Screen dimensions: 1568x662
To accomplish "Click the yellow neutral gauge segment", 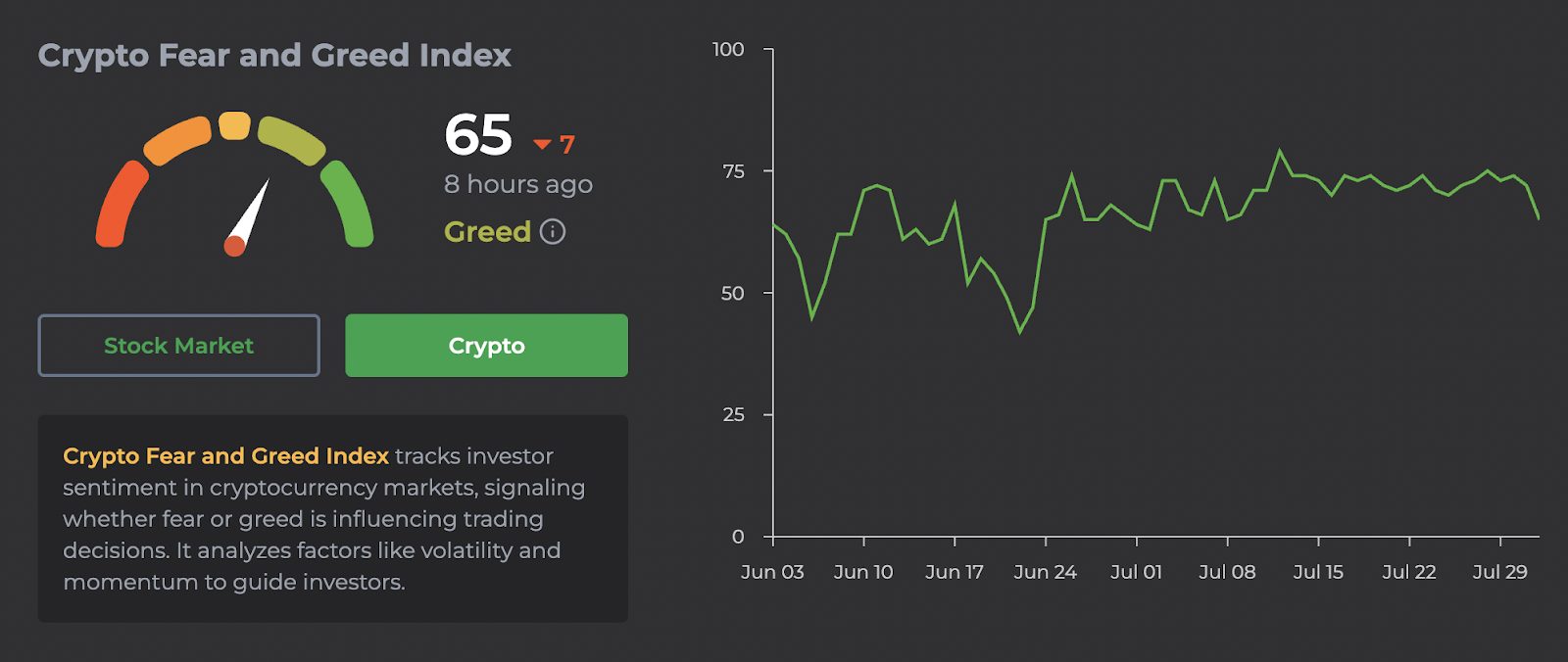I will click(x=234, y=125).
